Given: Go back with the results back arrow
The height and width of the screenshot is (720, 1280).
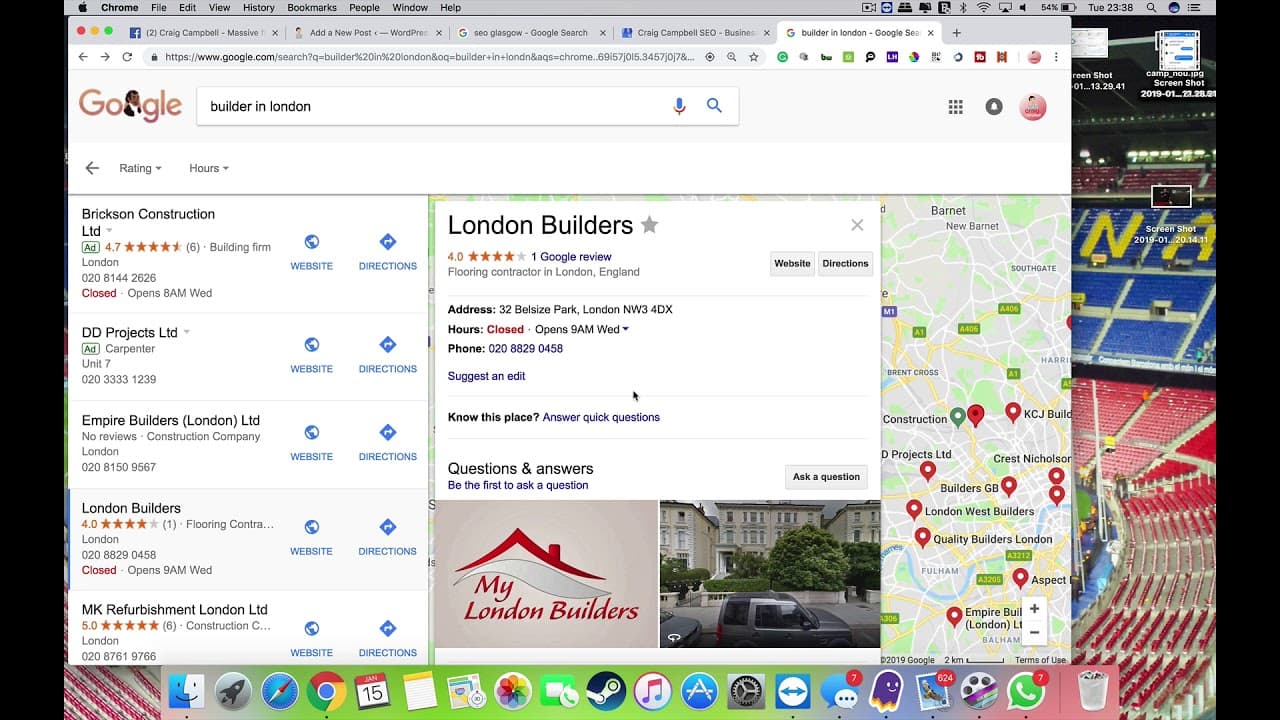Looking at the screenshot, I should [92, 168].
